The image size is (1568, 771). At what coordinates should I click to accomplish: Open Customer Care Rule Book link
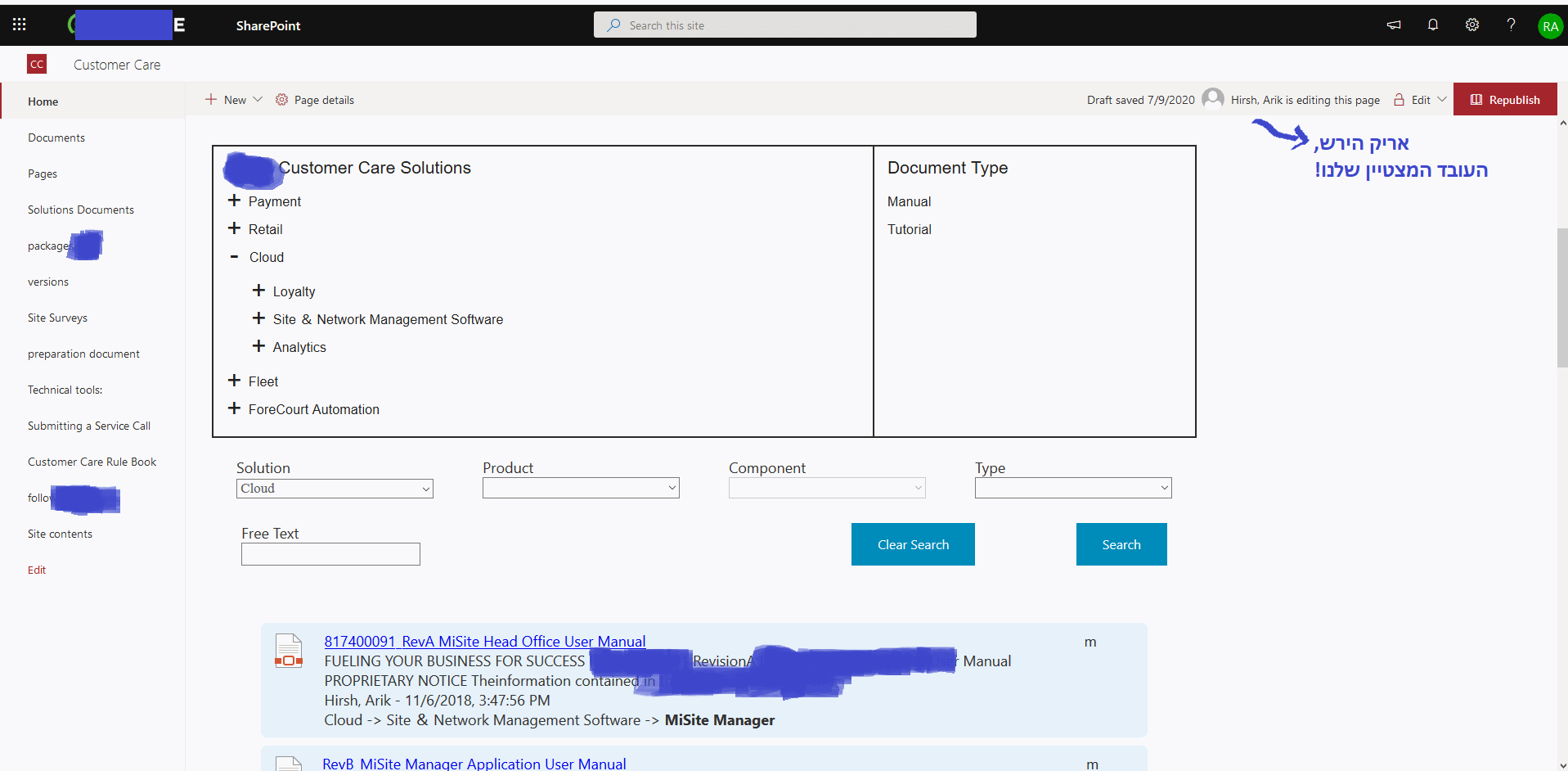[92, 462]
